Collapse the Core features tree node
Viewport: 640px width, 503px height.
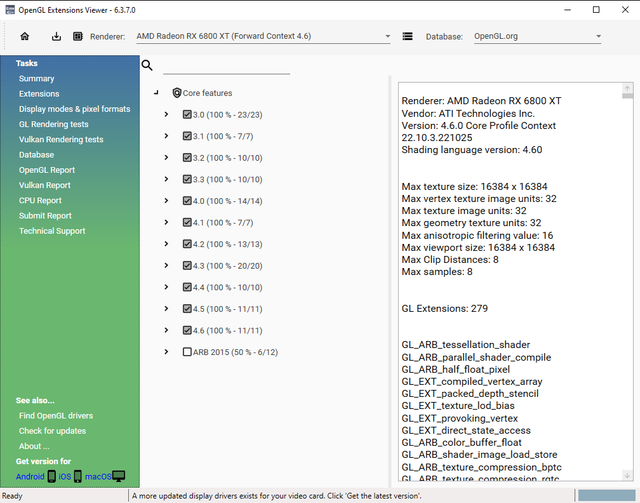click(156, 93)
